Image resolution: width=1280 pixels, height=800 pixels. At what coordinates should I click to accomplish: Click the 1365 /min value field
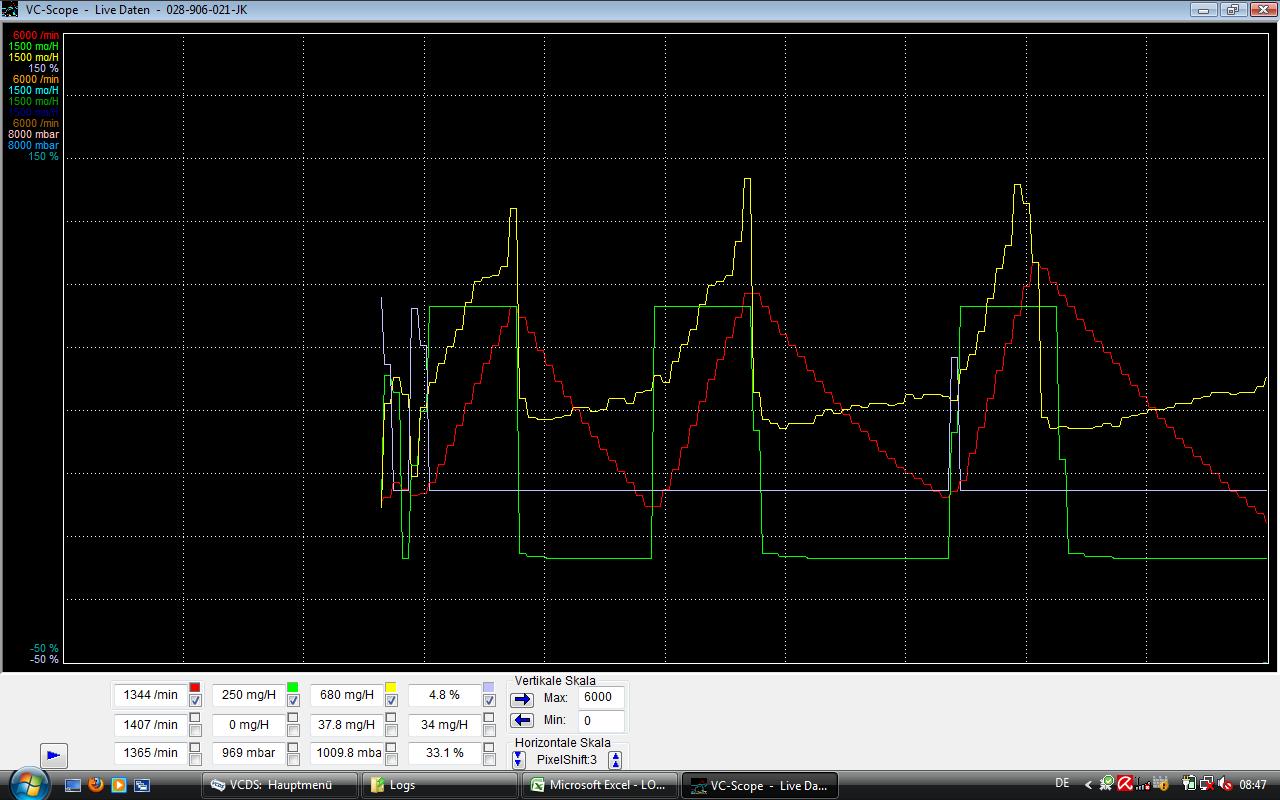coord(151,752)
